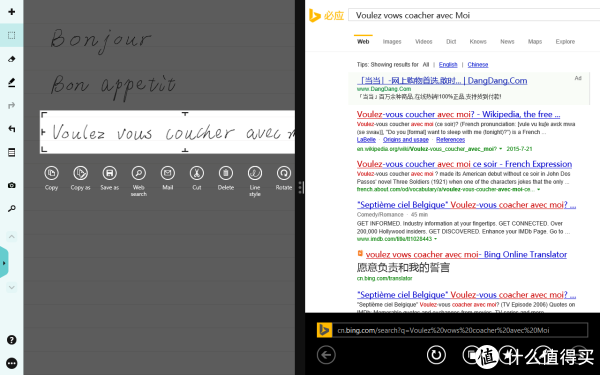Switch to the Videos tab in Bing
The width and height of the screenshot is (600, 375).
[x=424, y=42]
